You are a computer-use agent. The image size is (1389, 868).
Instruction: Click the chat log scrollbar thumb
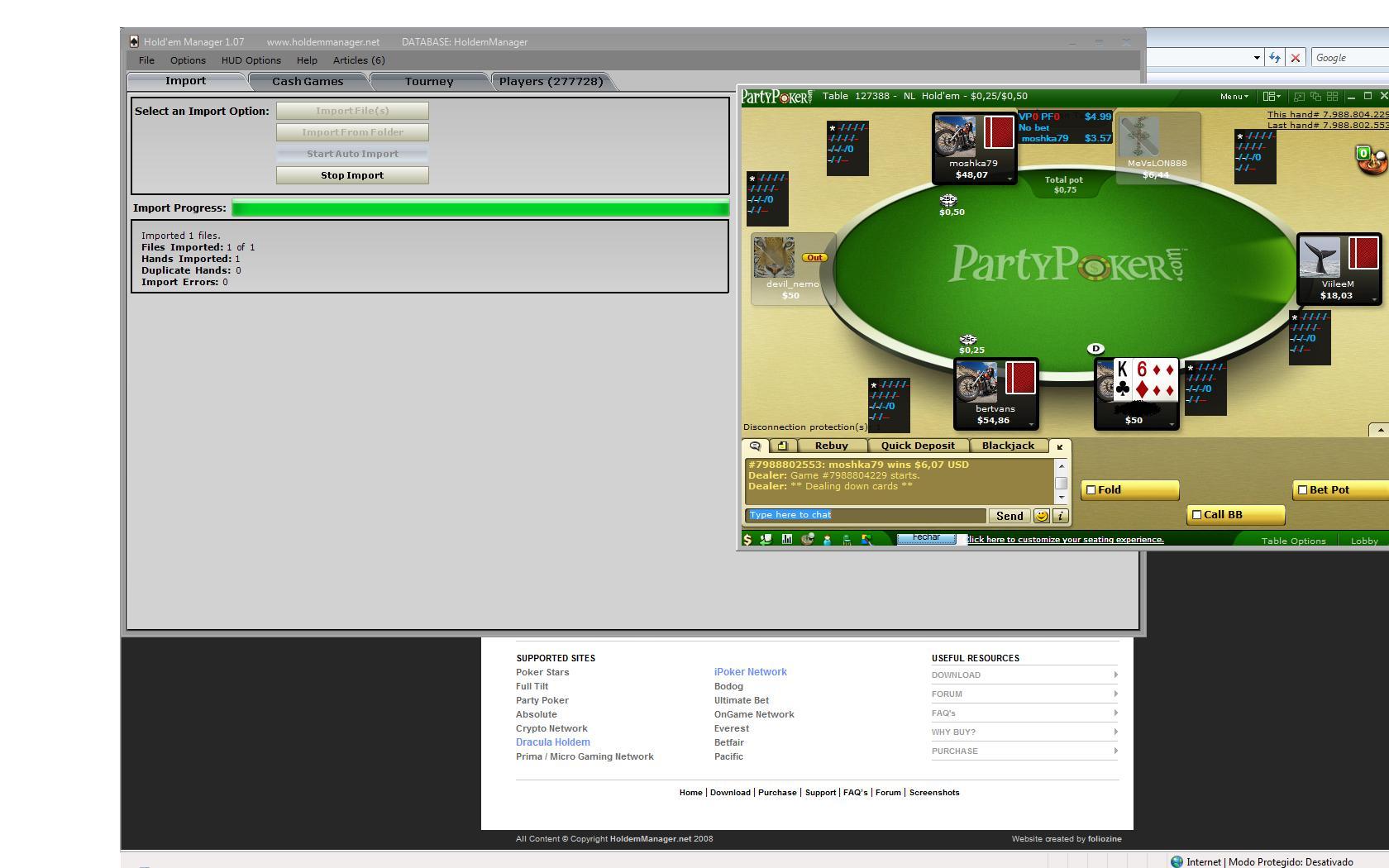(x=1062, y=484)
